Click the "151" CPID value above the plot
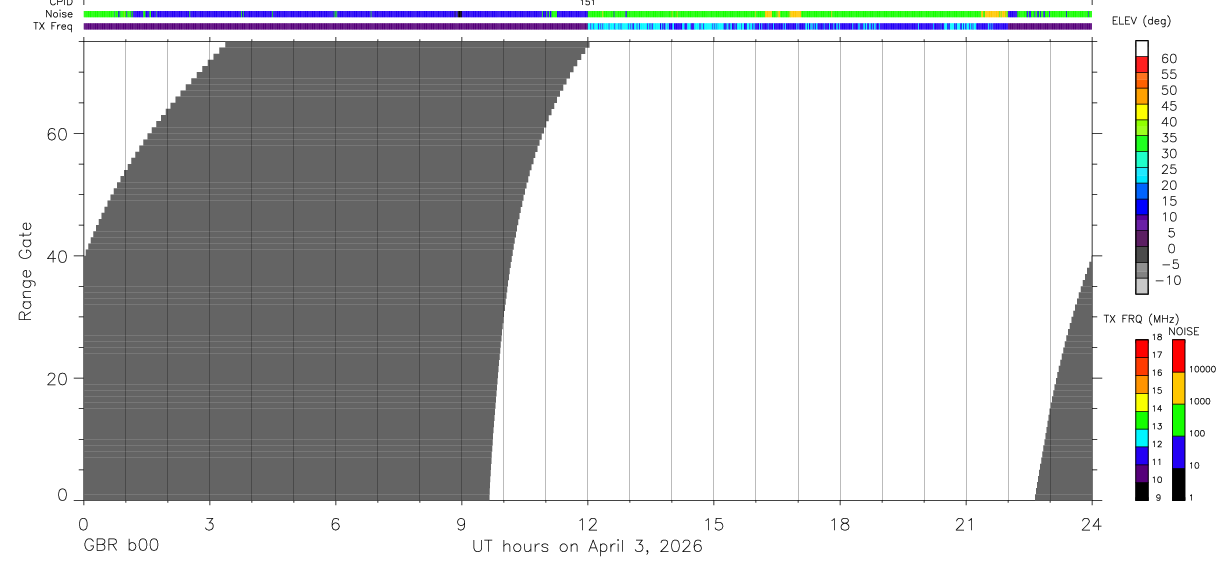This screenshot has height=567, width=1228. pyautogui.click(x=588, y=3)
